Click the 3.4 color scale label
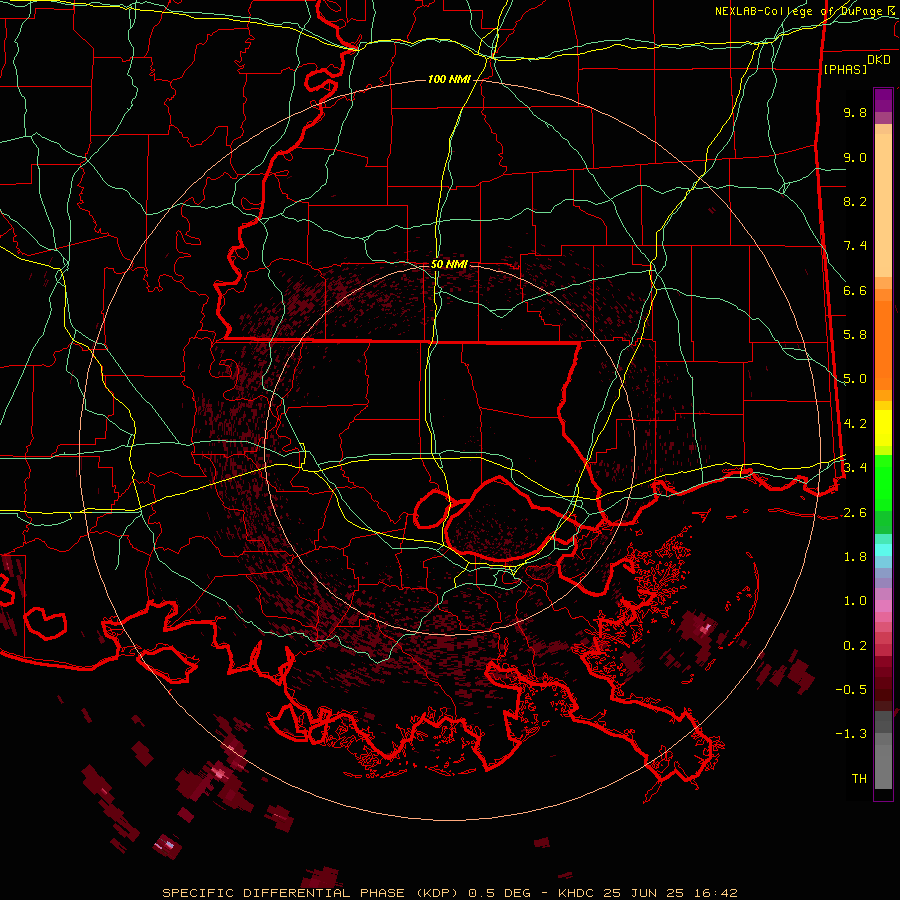The image size is (900, 900). pos(855,468)
